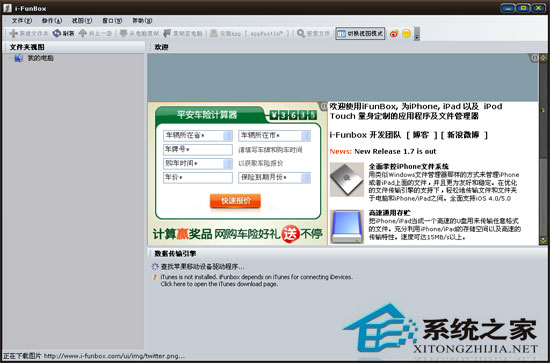Click the yellow smiley toolbar icon
The image size is (550, 363).
click(x=406, y=34)
